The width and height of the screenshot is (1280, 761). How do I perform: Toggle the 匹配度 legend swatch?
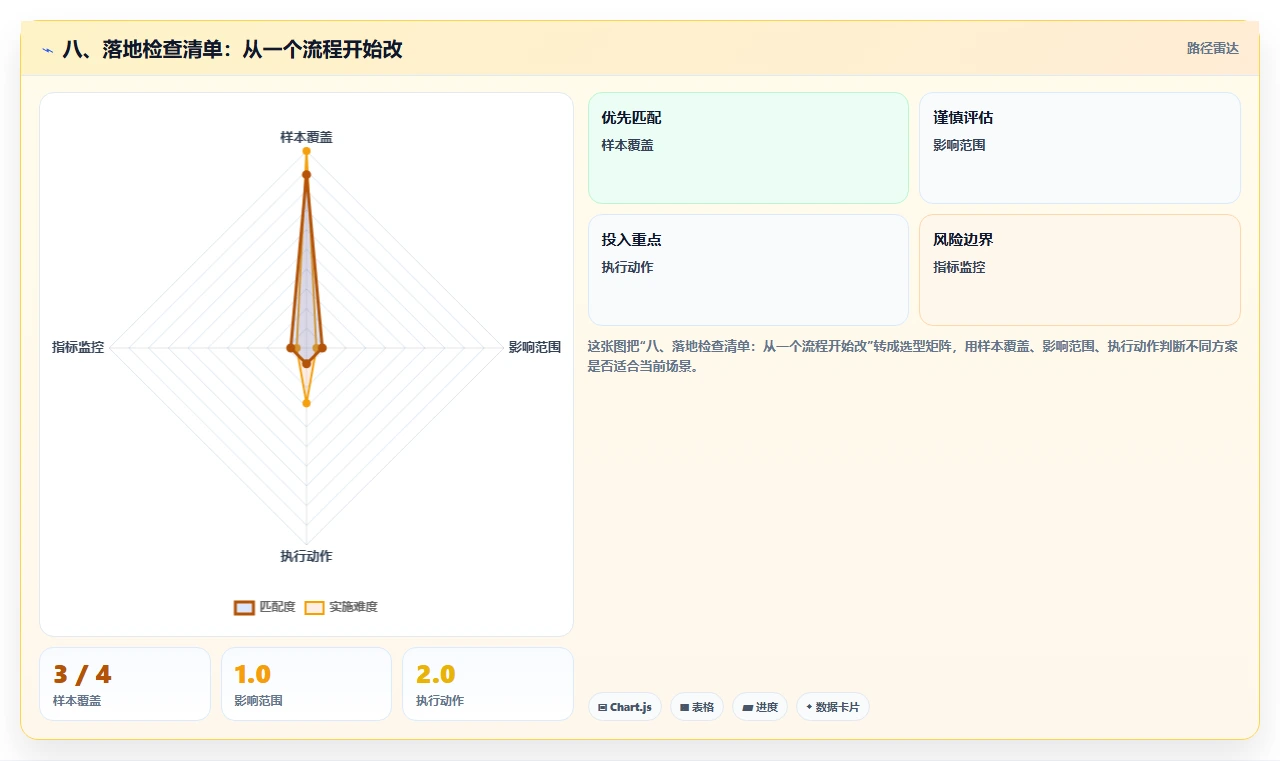(244, 607)
